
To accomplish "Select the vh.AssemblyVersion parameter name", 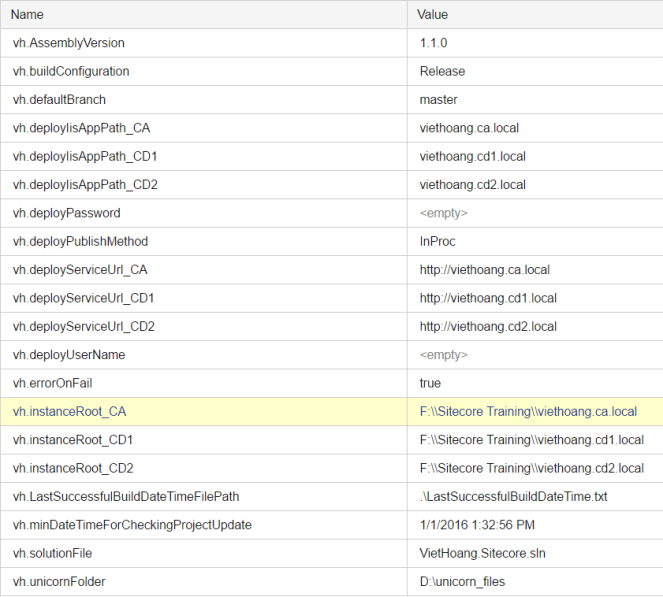I will pos(68,43).
